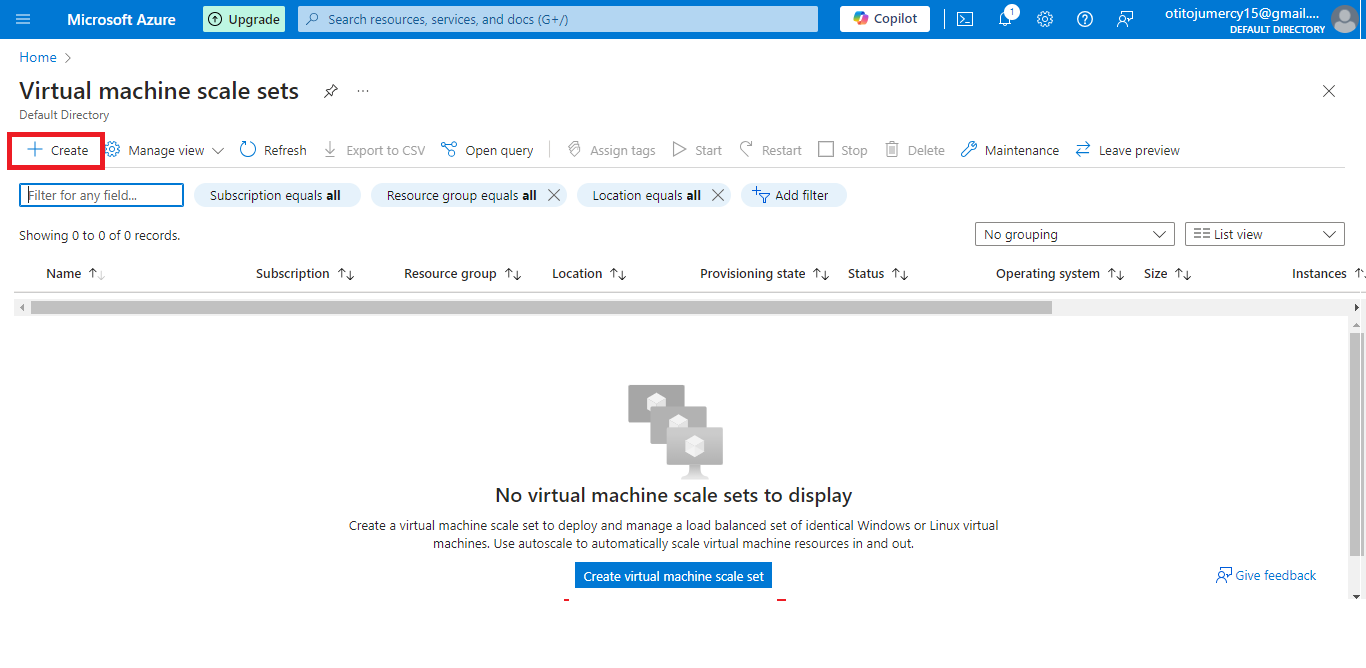The width and height of the screenshot is (1366, 668).
Task: Click the Microsoft Azure logo text
Action: (x=121, y=19)
